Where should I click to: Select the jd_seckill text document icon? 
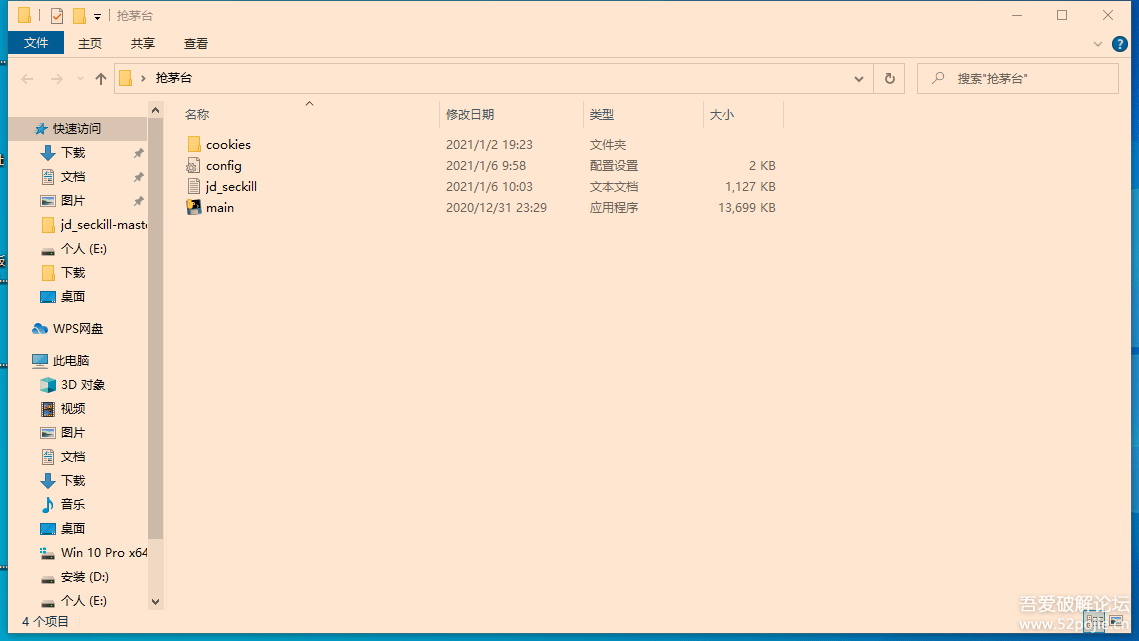tap(194, 187)
